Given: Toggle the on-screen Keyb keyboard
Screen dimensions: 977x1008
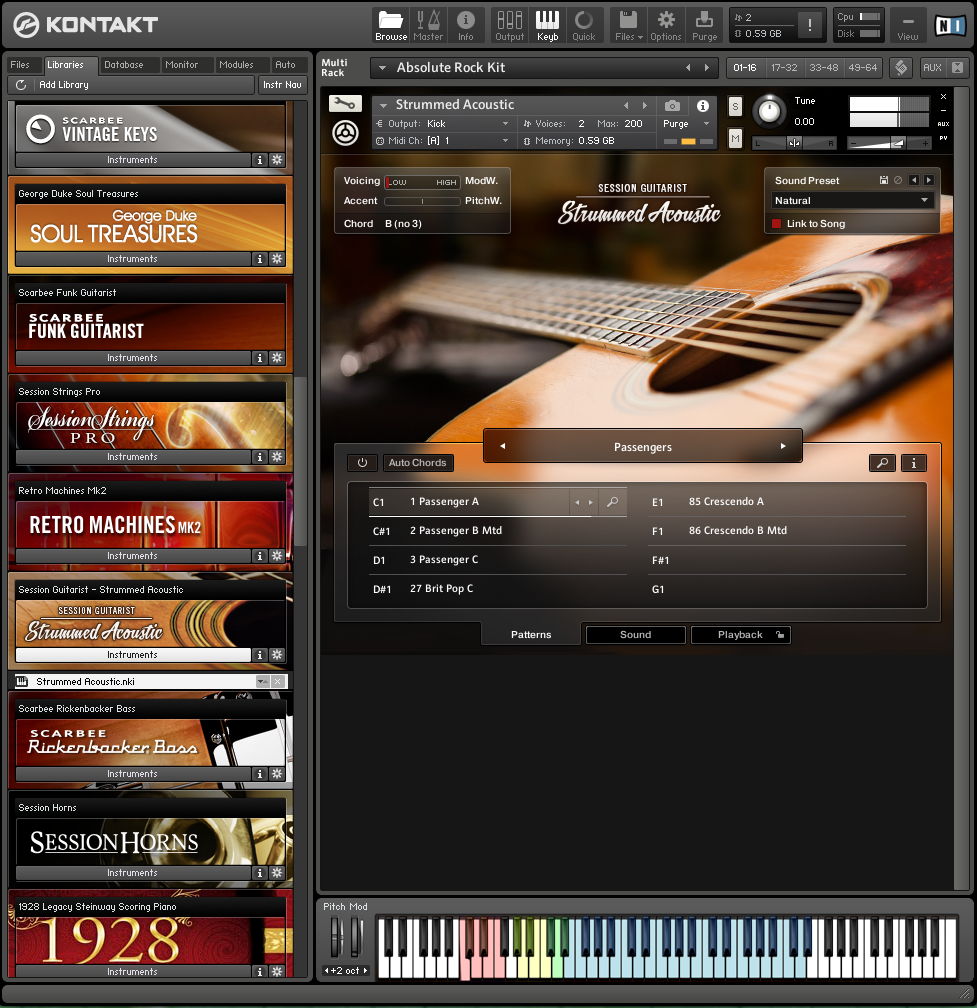Looking at the screenshot, I should (x=547, y=26).
